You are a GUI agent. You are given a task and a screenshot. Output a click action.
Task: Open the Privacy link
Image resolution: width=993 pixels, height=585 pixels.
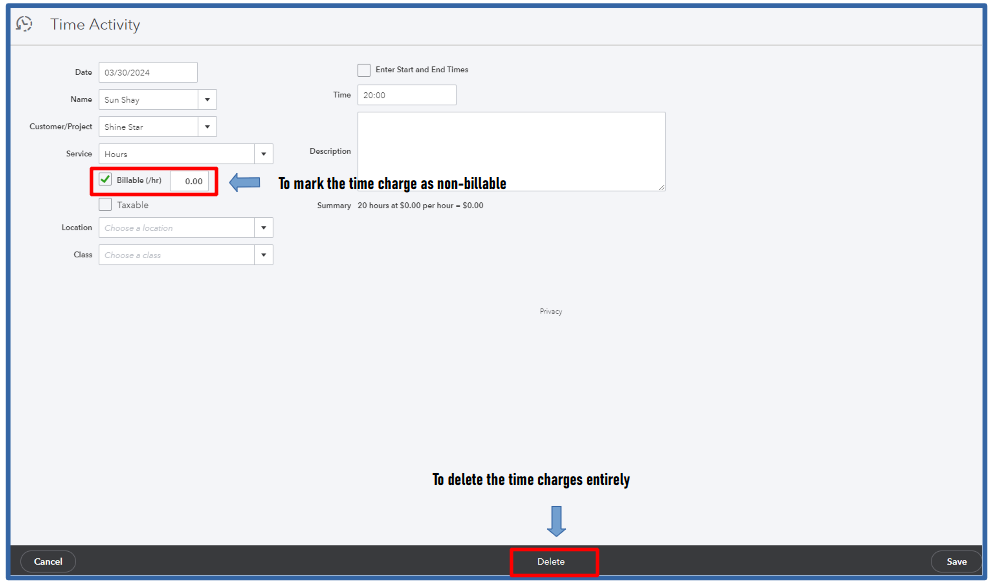(551, 311)
